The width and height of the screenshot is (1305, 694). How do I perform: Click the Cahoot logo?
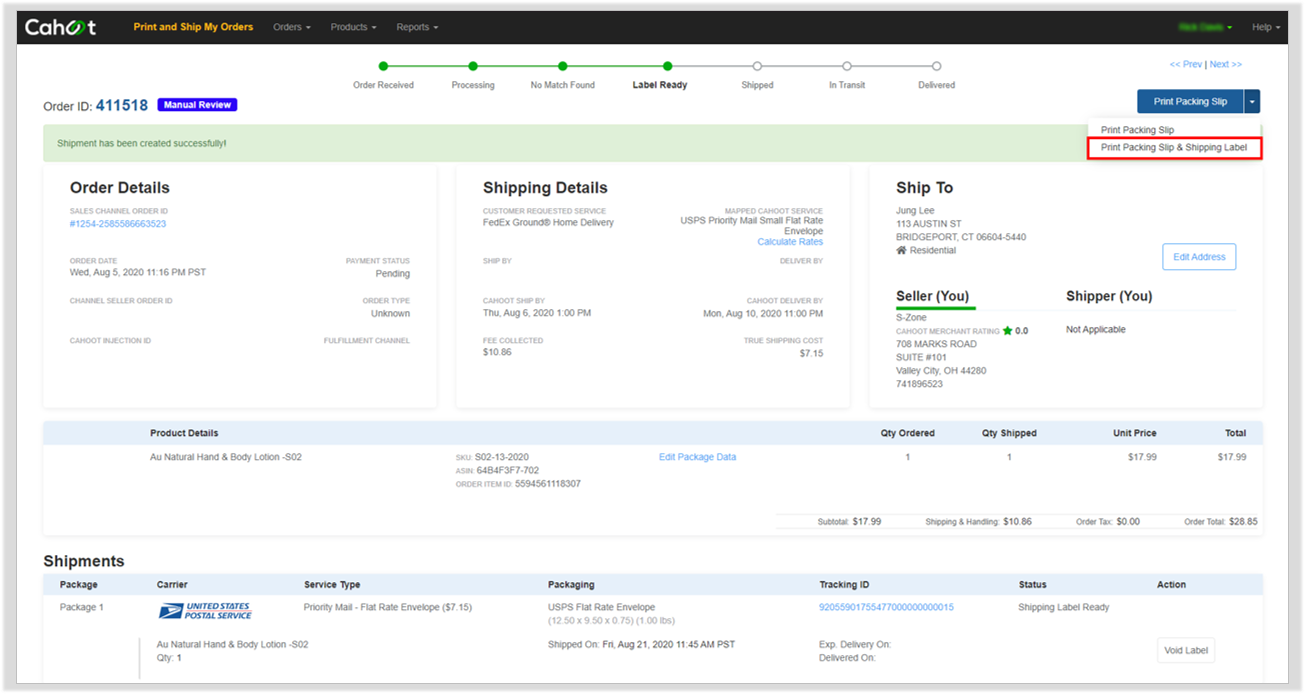pos(61,27)
